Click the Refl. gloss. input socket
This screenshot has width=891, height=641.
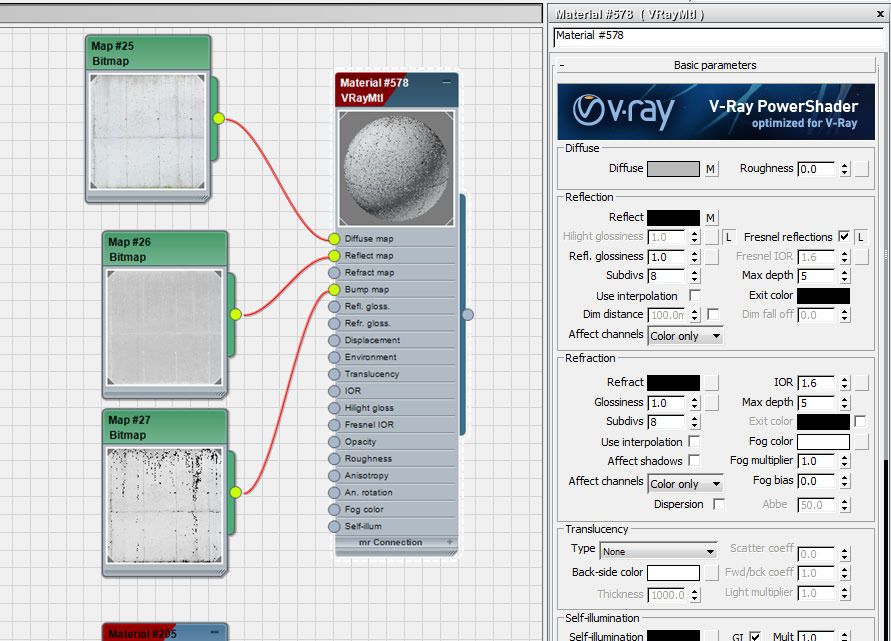click(x=334, y=307)
